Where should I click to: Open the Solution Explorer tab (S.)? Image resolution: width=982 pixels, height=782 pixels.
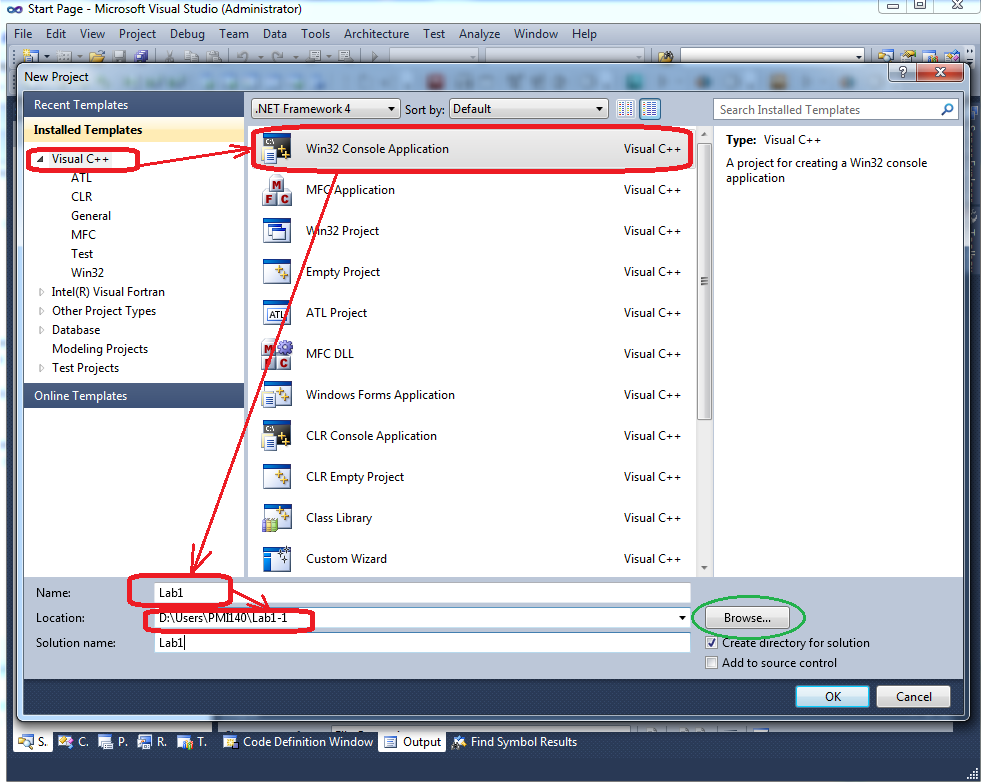[33, 742]
